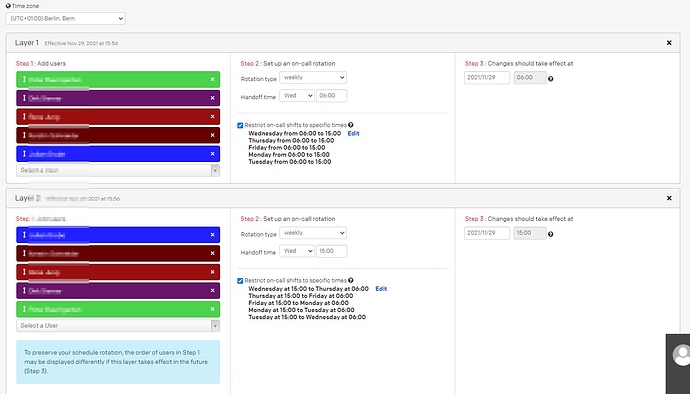Click the Layer 1 header title
Screen dimensions: 690x394
[27, 43]
